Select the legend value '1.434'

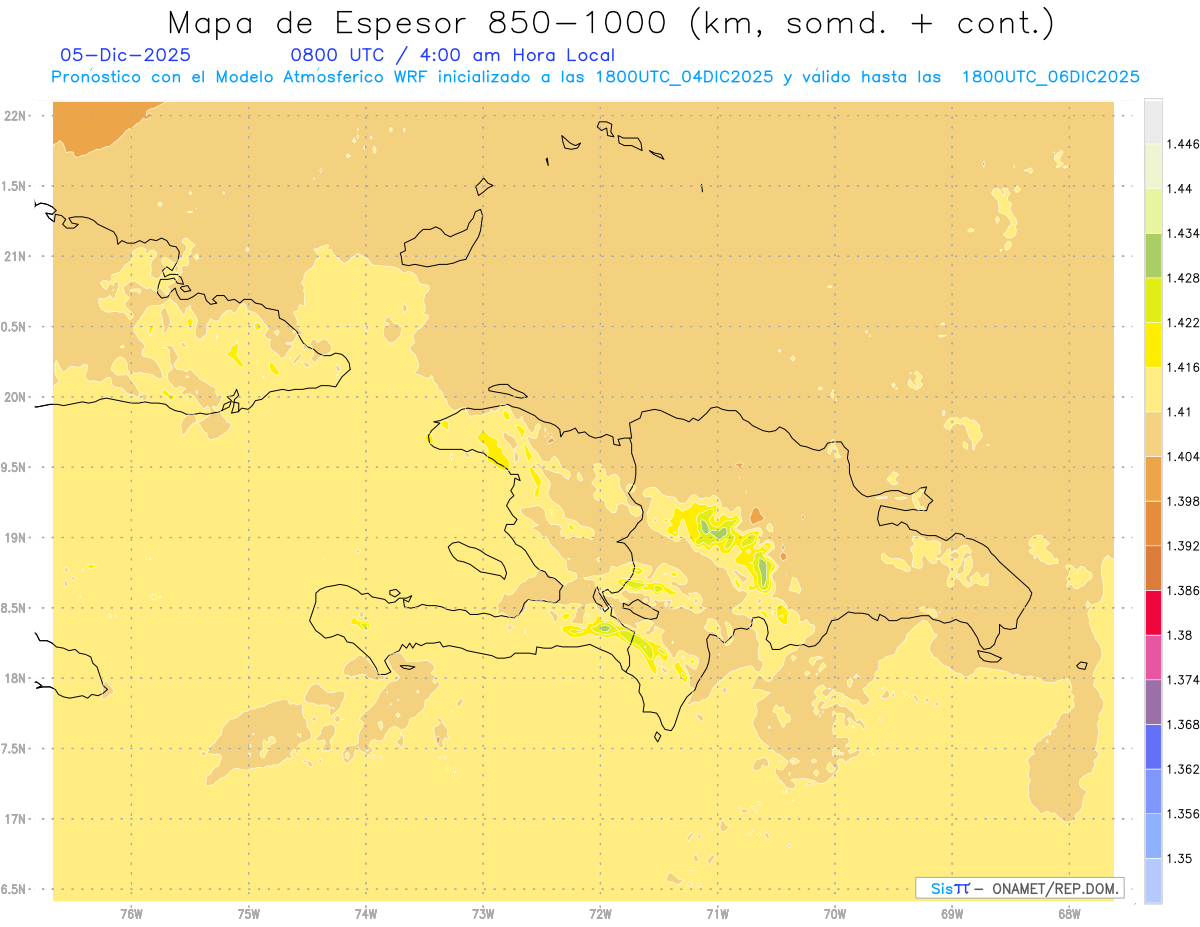1182,233
